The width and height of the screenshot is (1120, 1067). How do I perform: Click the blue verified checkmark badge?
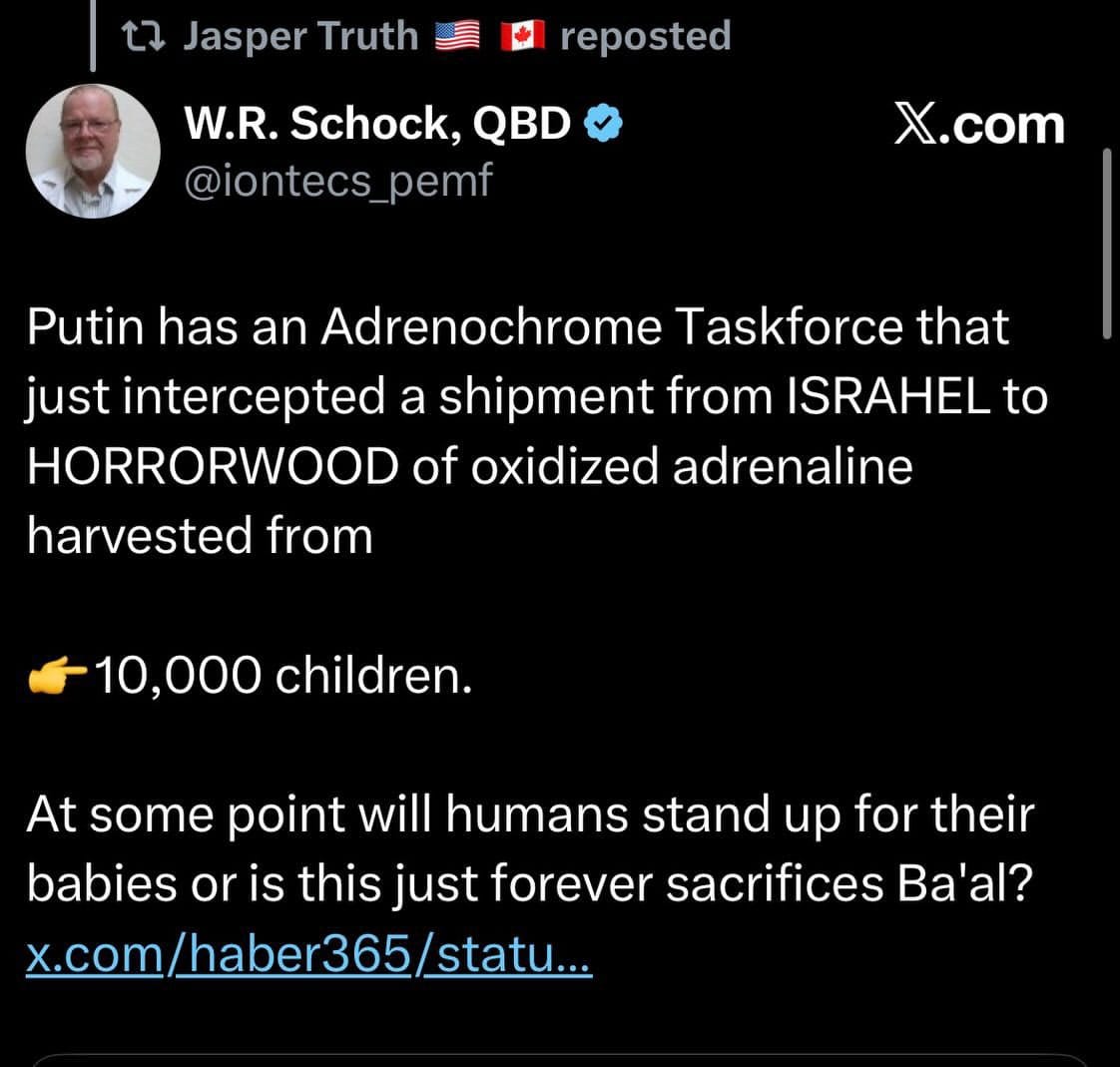(x=604, y=124)
